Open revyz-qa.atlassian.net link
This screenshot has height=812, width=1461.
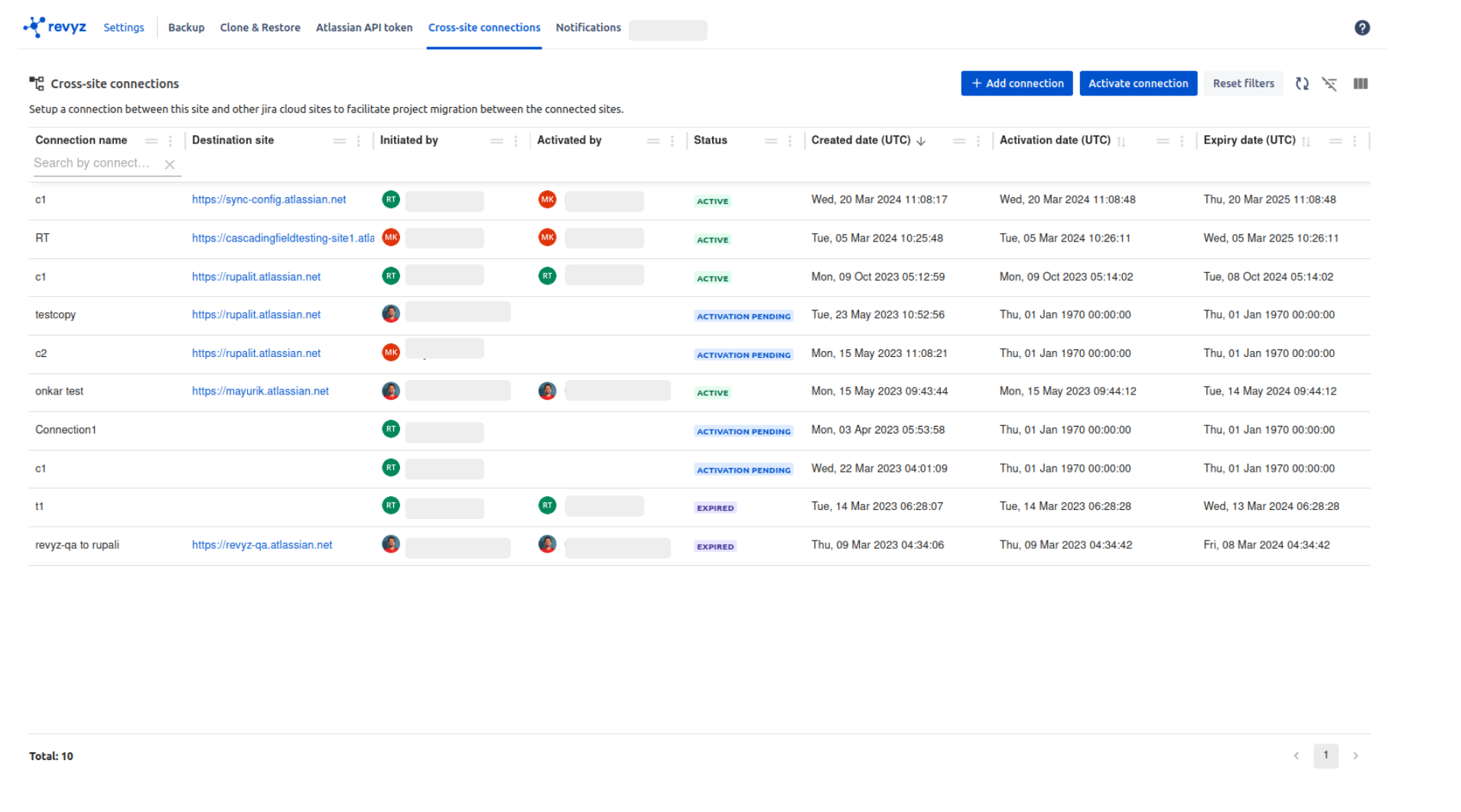(x=262, y=545)
